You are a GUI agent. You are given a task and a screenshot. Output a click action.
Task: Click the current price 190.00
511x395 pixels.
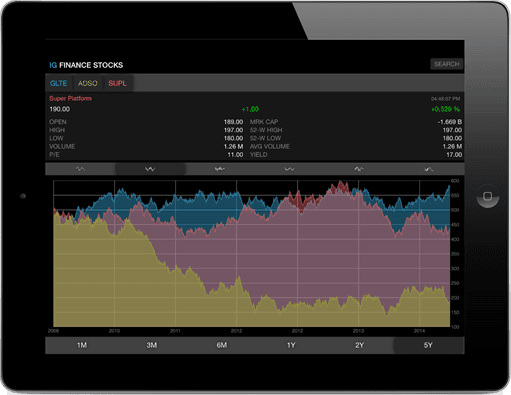[x=60, y=109]
